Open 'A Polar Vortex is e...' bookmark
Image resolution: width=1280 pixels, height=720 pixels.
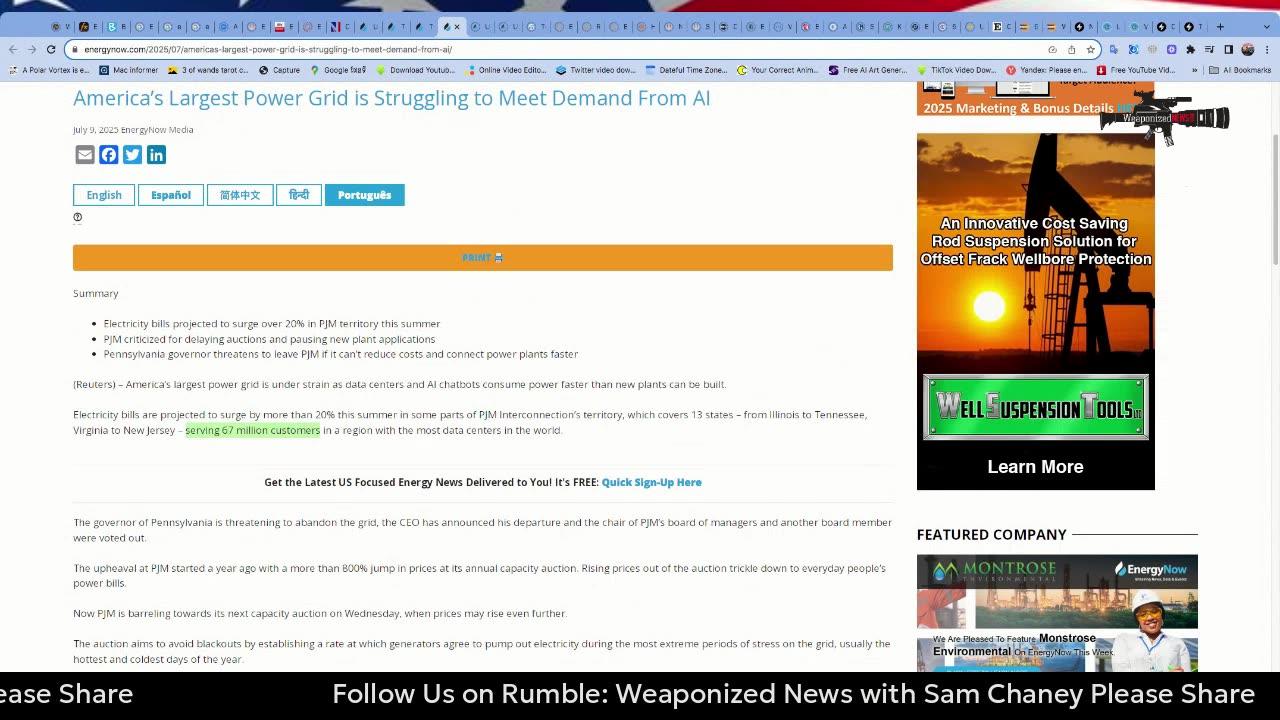(49, 70)
